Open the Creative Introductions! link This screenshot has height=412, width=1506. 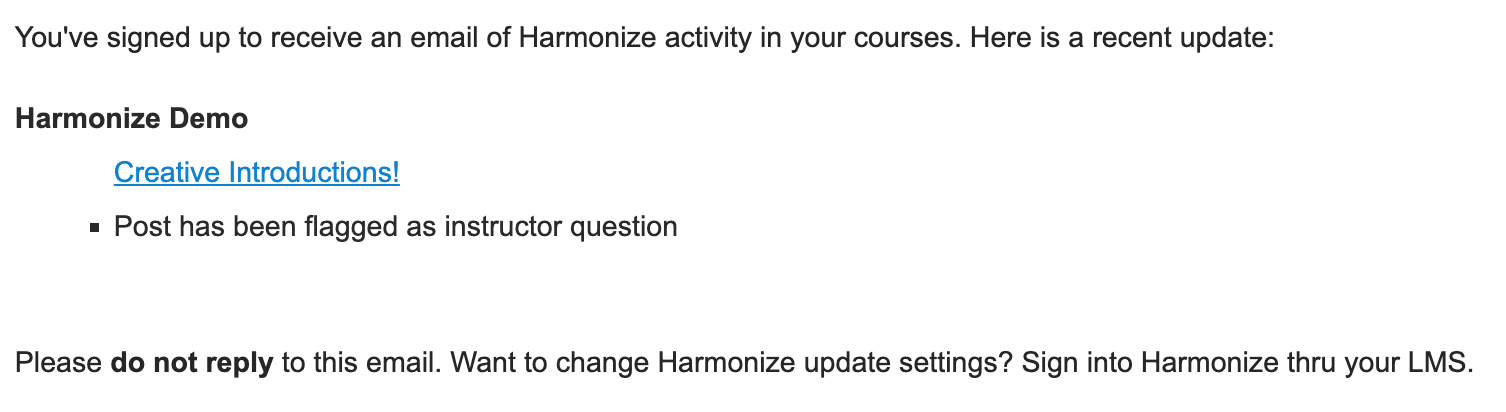click(256, 172)
